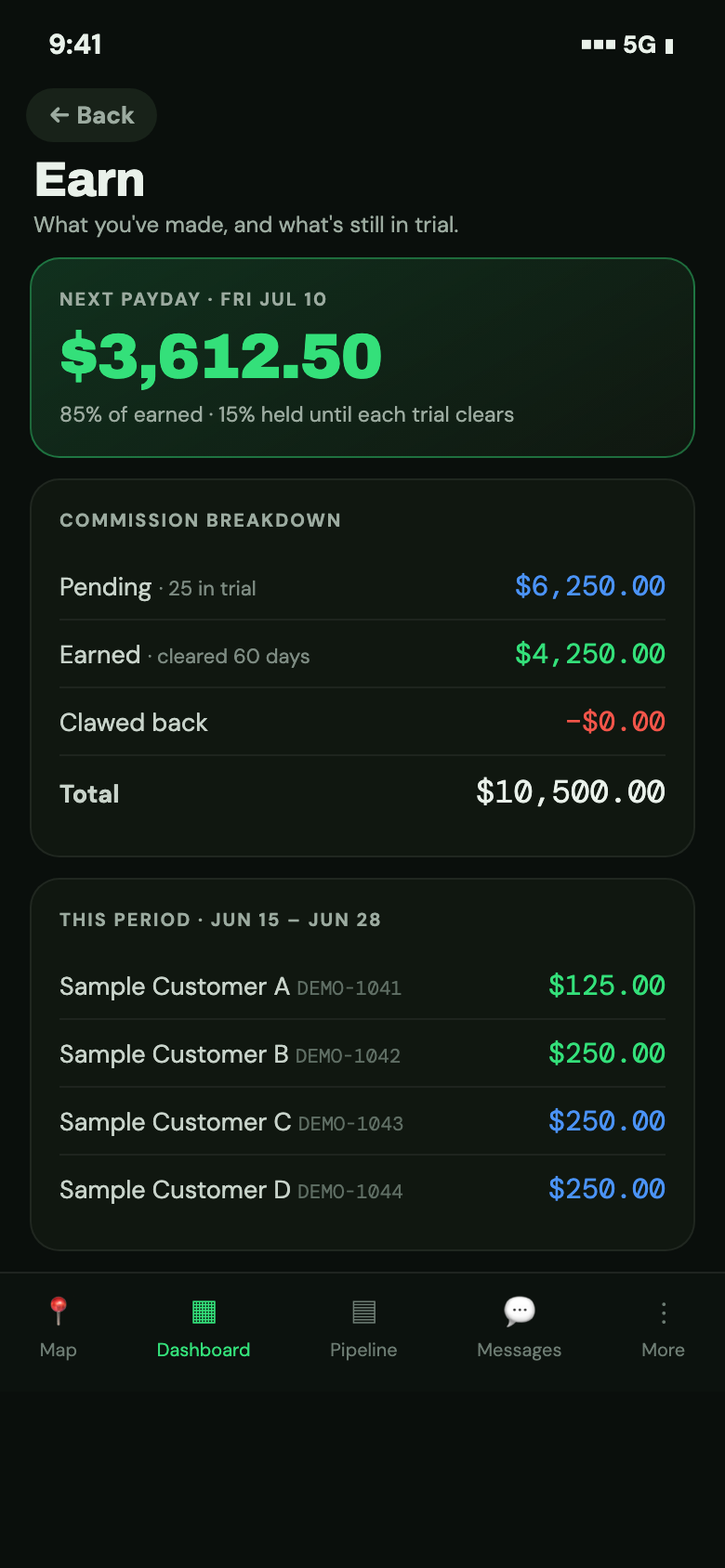Screen dimensions: 725x1568
Task: Switch to the More tab label
Action: point(663,1350)
